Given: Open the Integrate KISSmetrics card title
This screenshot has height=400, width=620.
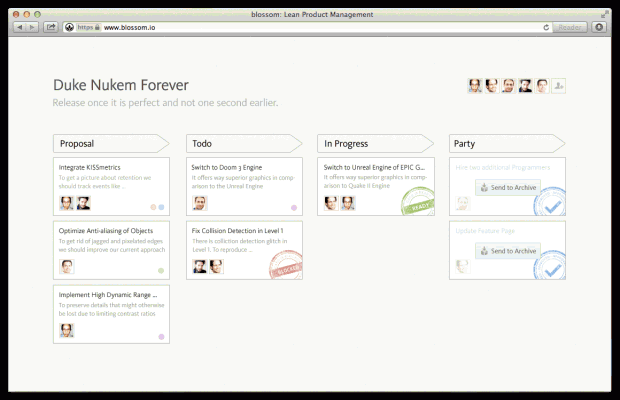Looking at the screenshot, I should [x=90, y=168].
